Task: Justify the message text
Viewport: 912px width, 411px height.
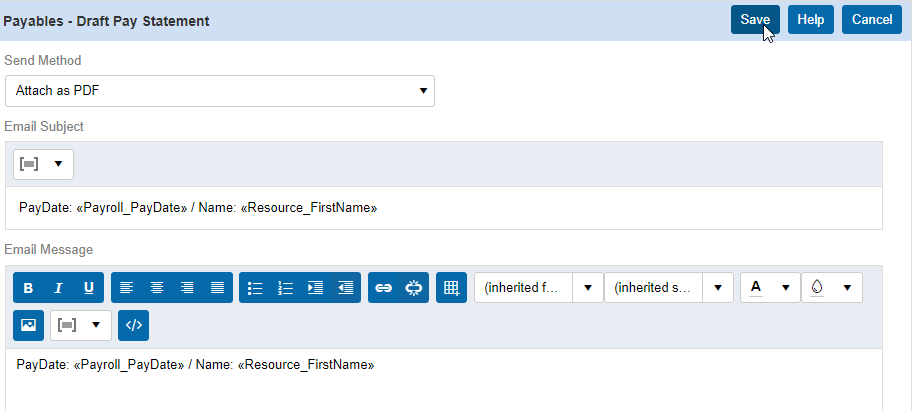Action: pyautogui.click(x=217, y=288)
